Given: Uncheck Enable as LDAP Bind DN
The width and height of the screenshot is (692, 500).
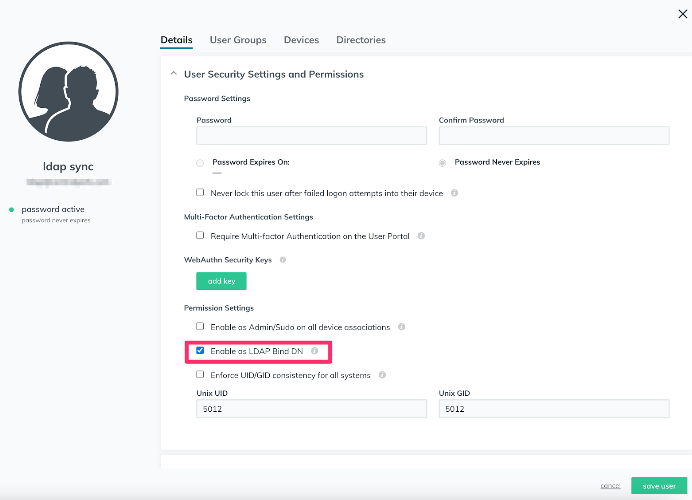Looking at the screenshot, I should click(x=200, y=351).
